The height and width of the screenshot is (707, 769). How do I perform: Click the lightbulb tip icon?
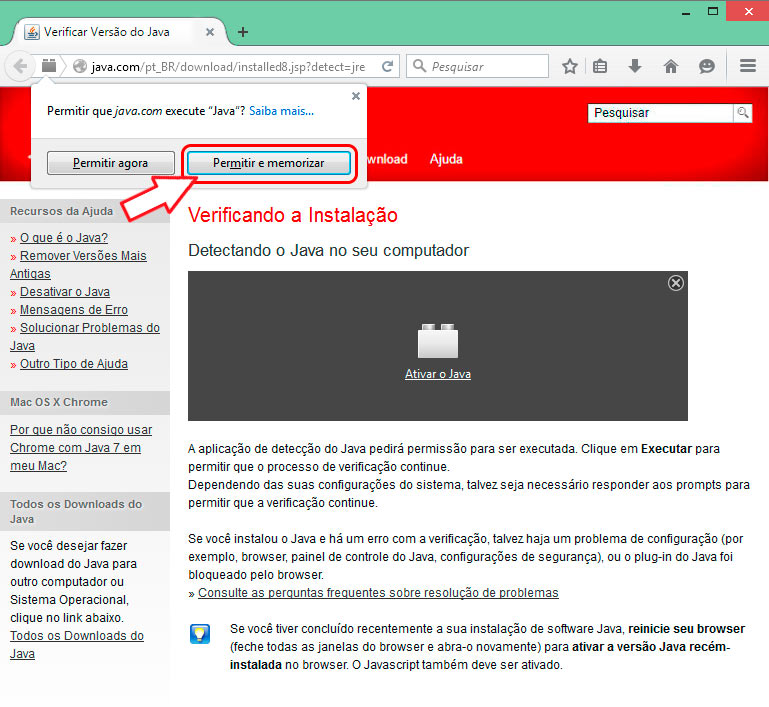tap(200, 634)
